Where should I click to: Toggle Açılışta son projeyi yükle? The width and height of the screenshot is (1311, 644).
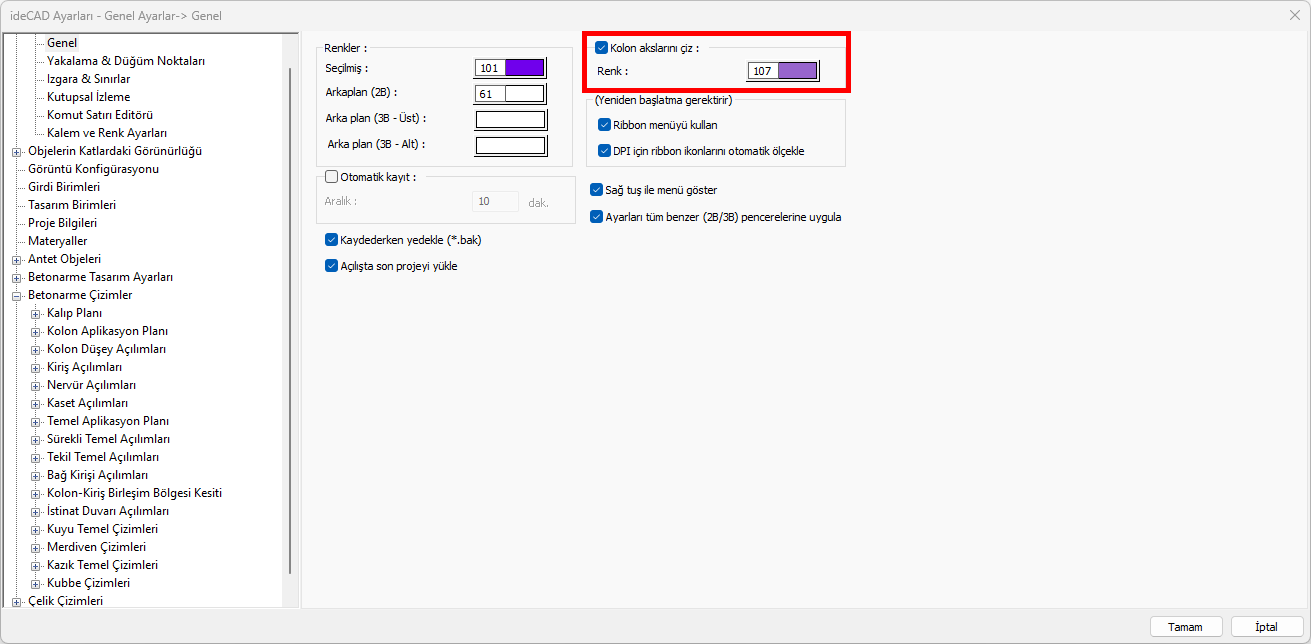coord(332,266)
